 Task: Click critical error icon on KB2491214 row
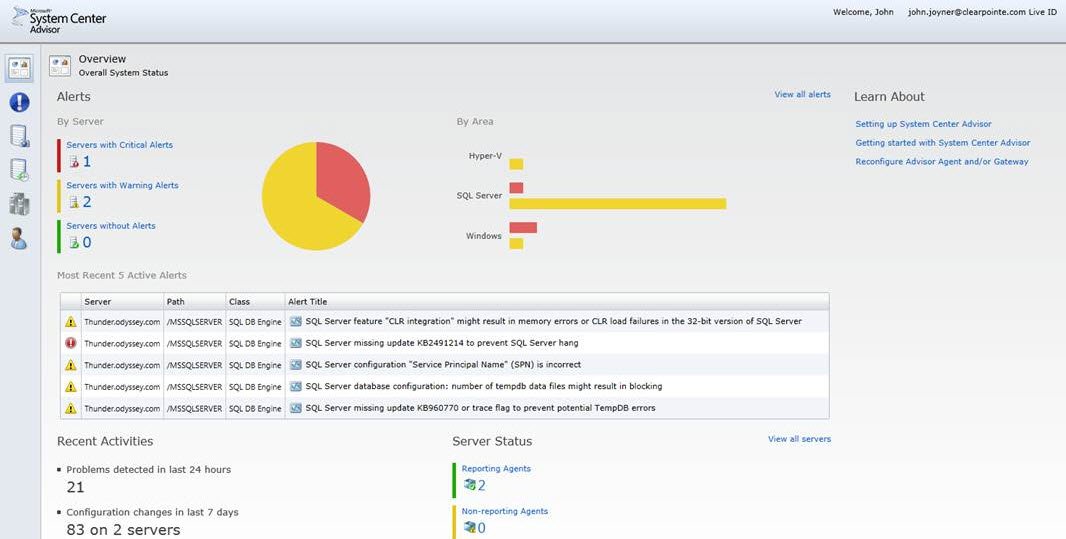tap(71, 343)
